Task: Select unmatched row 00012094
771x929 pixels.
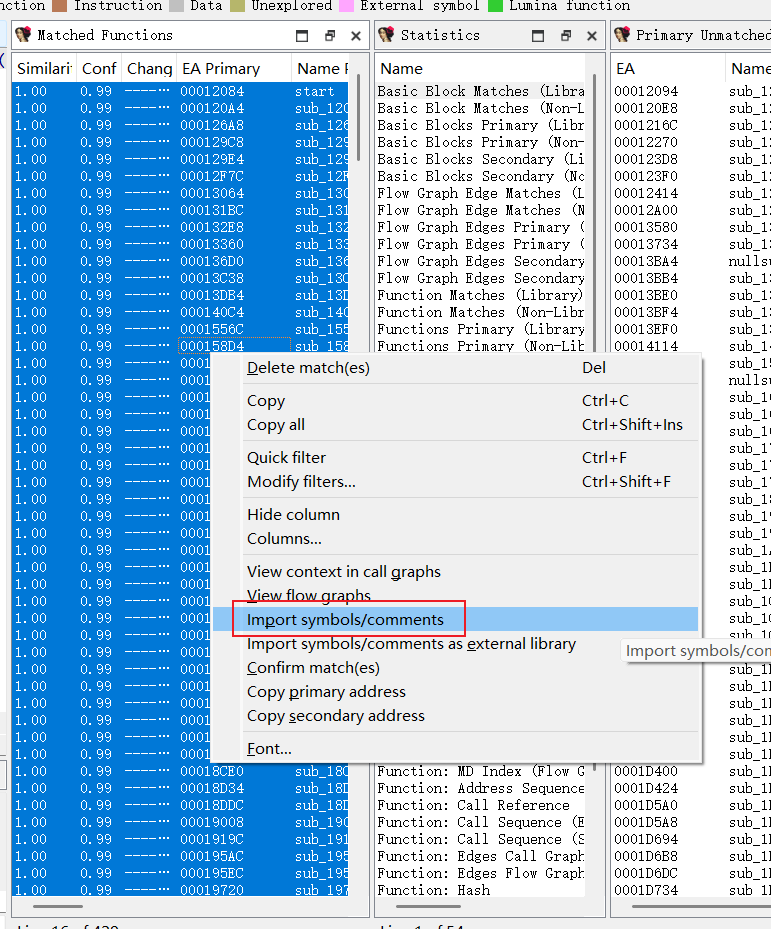Action: pyautogui.click(x=691, y=91)
